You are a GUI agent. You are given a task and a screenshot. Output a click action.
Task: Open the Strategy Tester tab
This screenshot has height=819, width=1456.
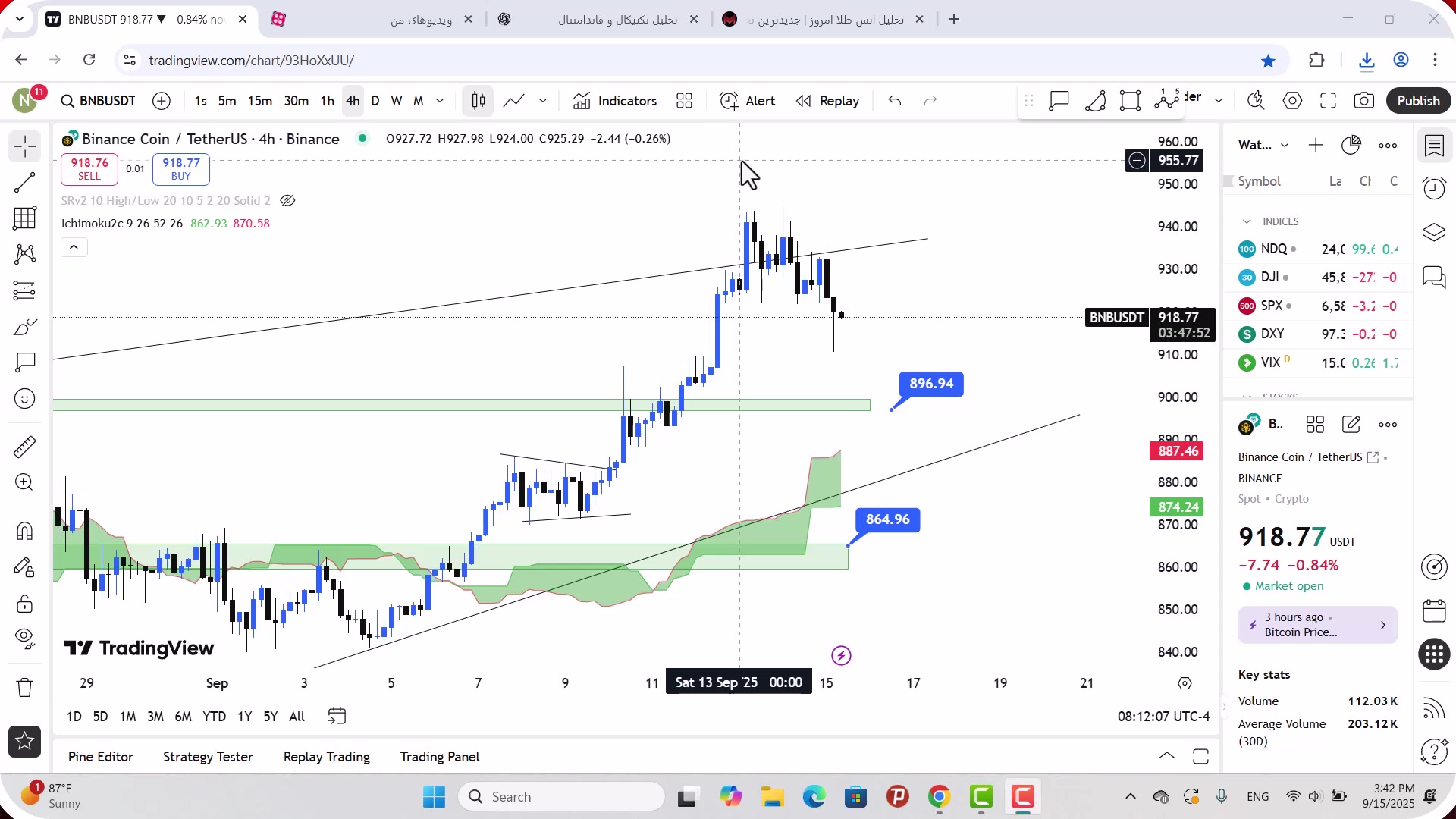208,757
